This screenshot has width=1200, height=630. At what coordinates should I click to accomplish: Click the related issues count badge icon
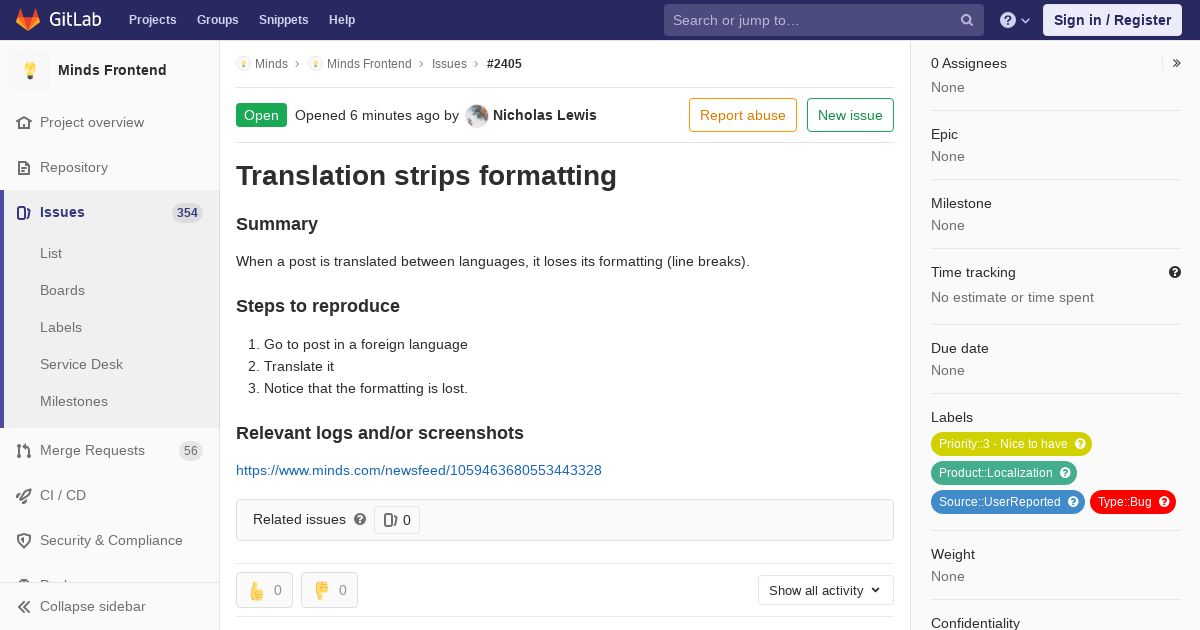tap(391, 520)
